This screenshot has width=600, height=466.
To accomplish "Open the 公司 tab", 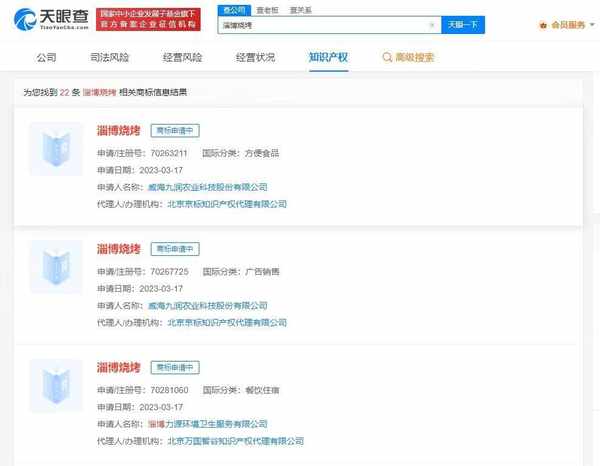I will click(46, 57).
